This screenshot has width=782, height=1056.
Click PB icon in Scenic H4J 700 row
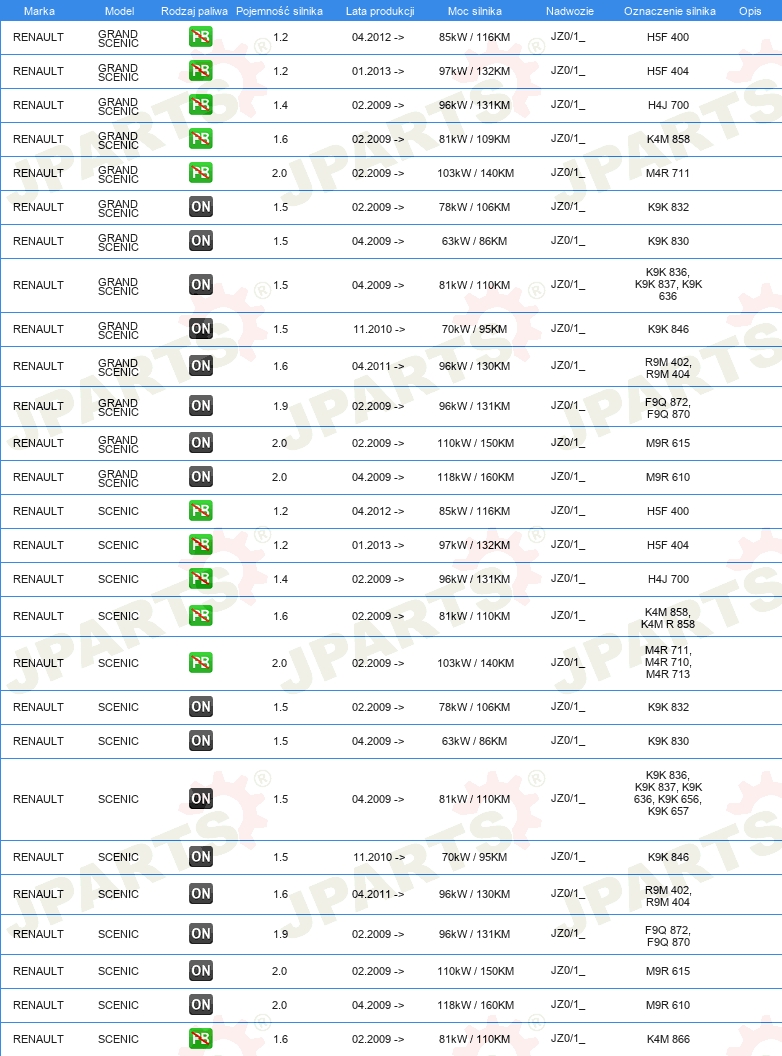click(x=201, y=579)
